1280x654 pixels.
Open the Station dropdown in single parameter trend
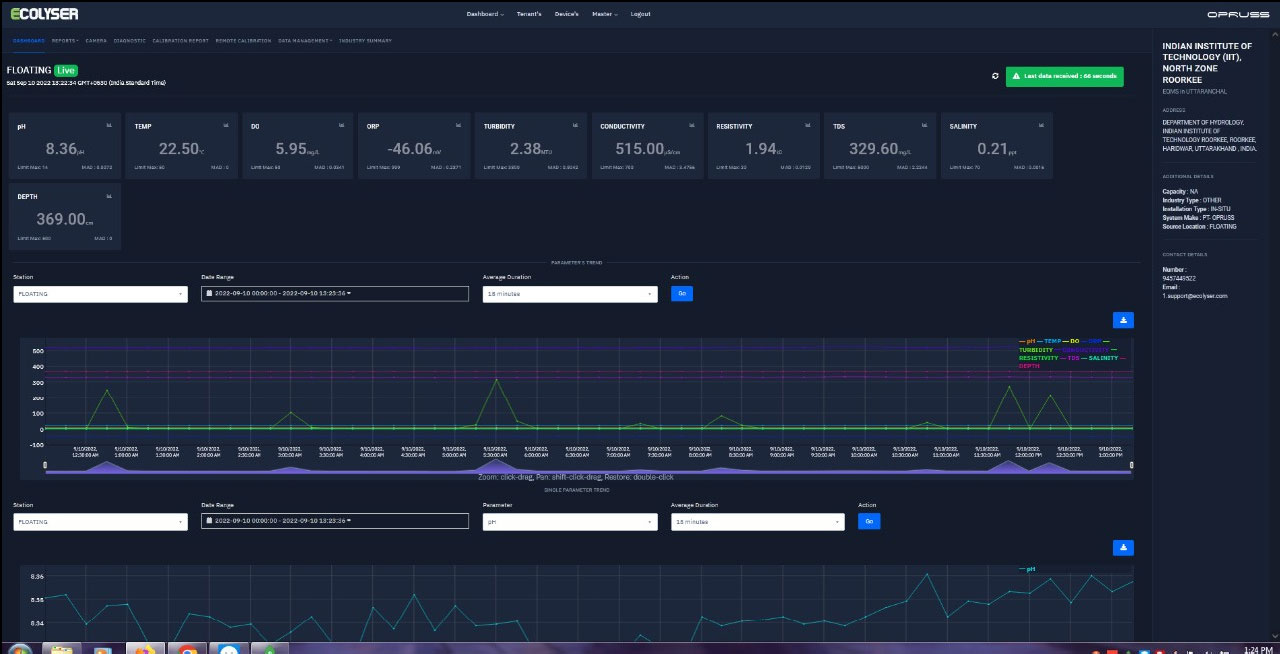(x=100, y=522)
